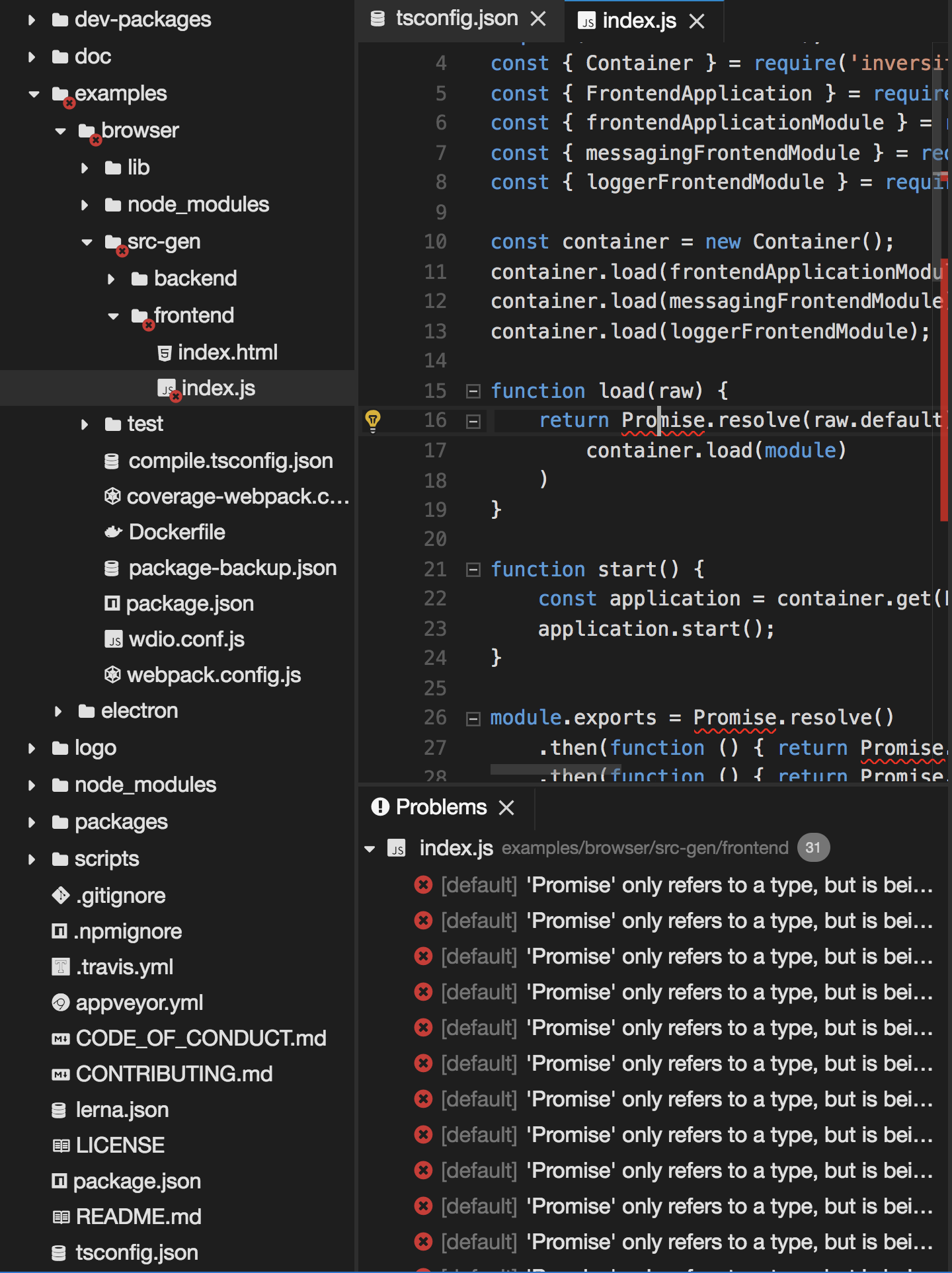This screenshot has width=952, height=1273.
Task: Open the root package.json file
Action: [x=137, y=1181]
